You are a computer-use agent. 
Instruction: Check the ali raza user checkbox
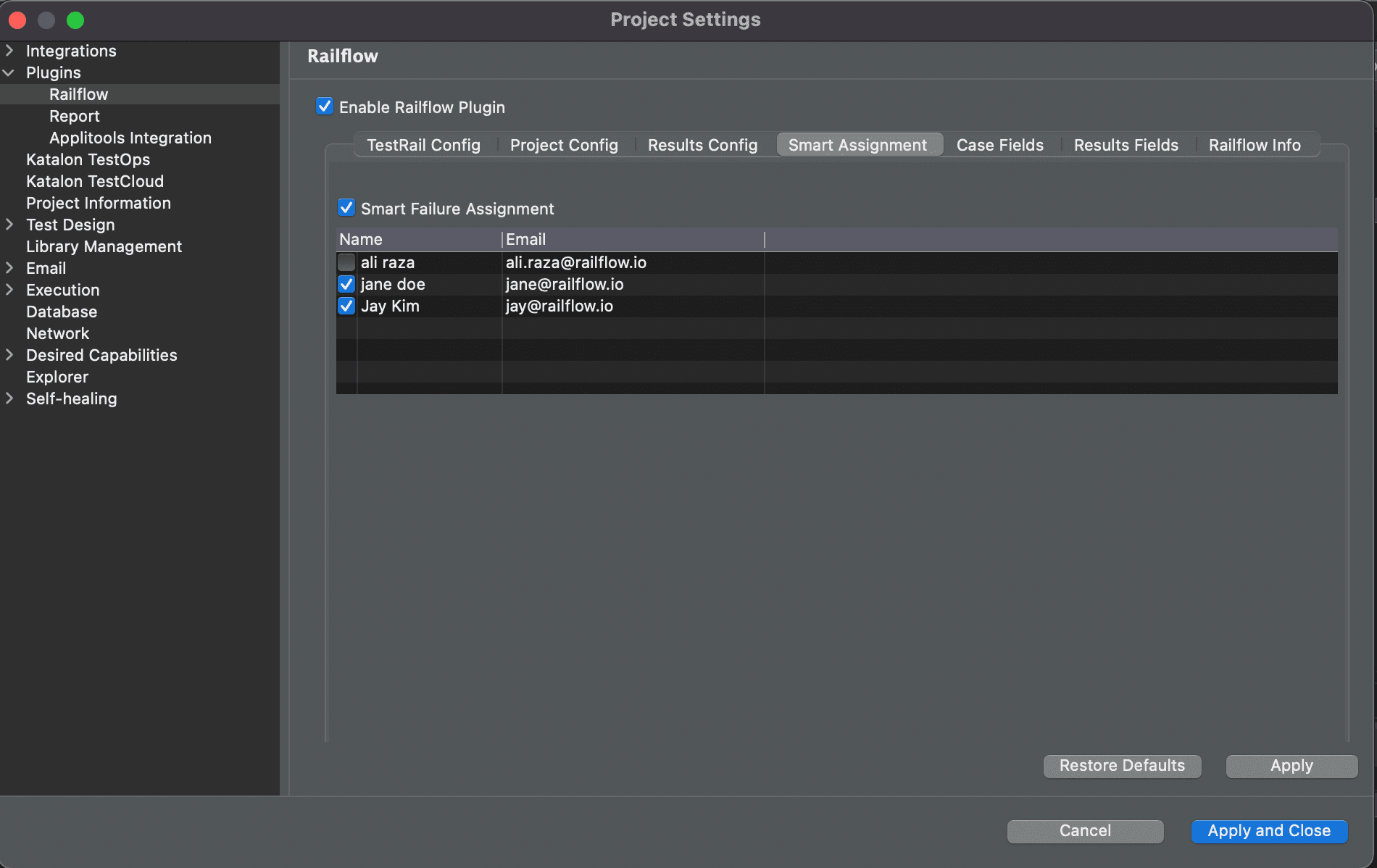(346, 262)
